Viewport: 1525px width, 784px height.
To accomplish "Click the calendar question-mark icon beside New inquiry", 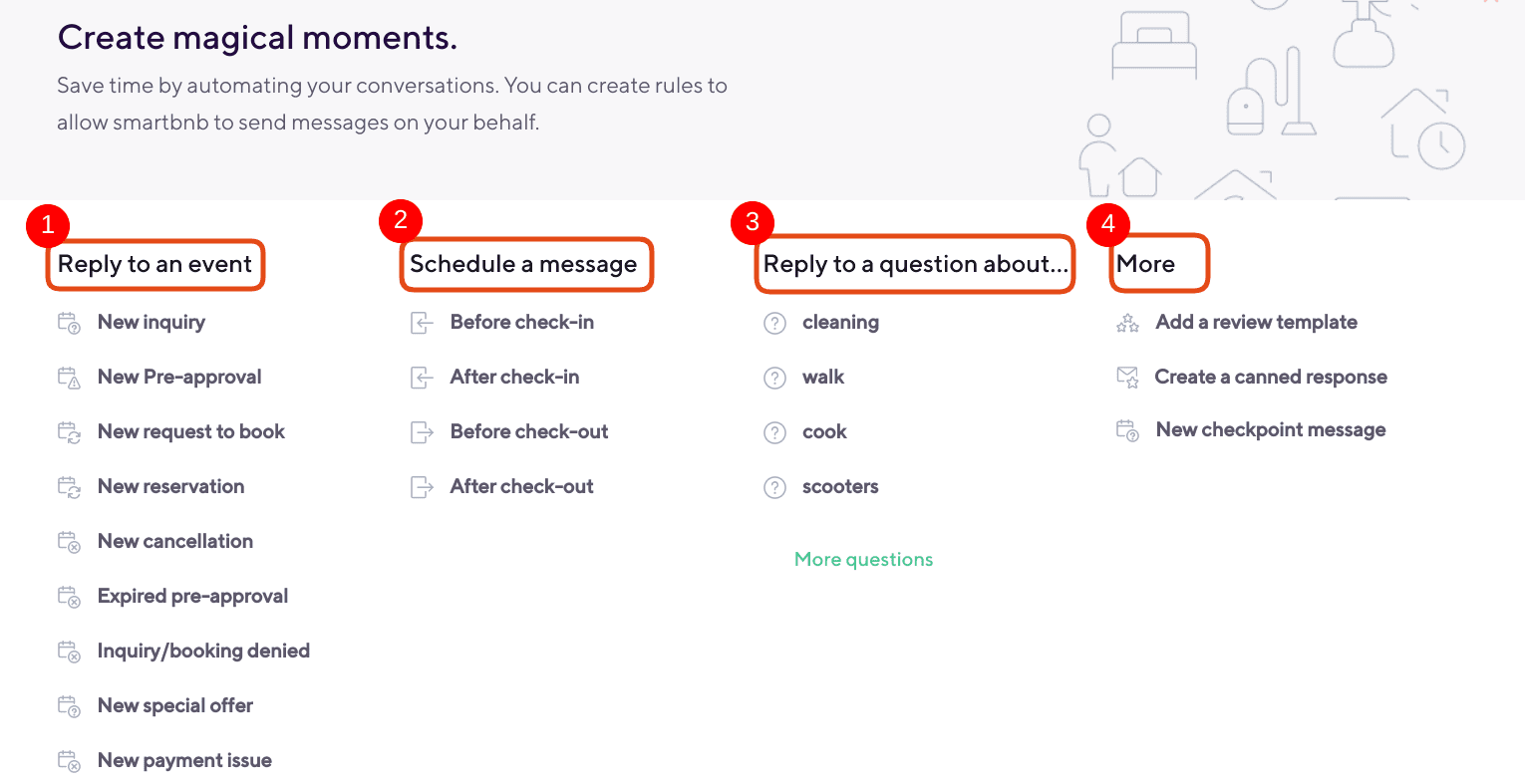I will 69,323.
